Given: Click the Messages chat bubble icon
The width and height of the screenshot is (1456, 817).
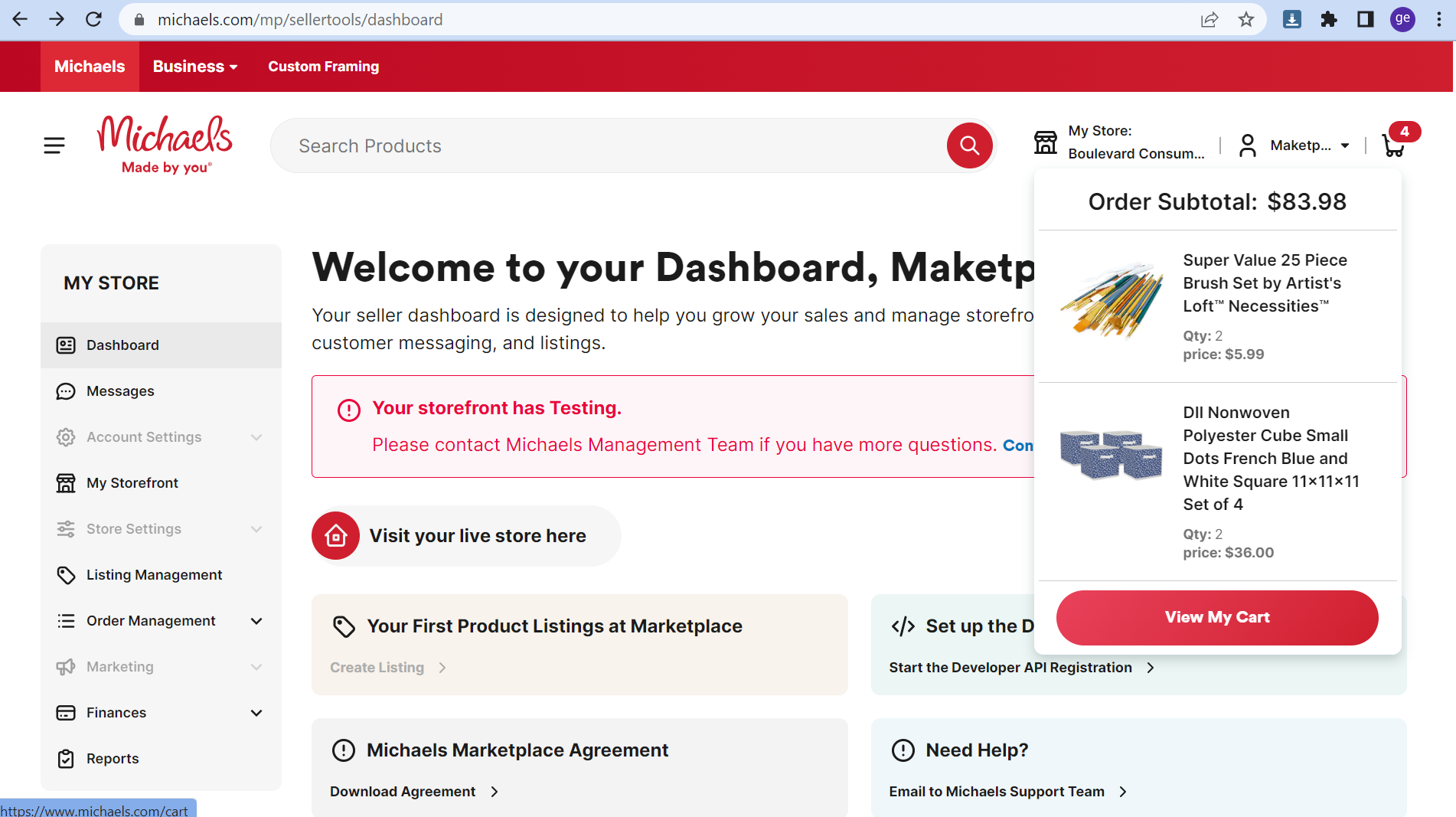Looking at the screenshot, I should (x=66, y=391).
